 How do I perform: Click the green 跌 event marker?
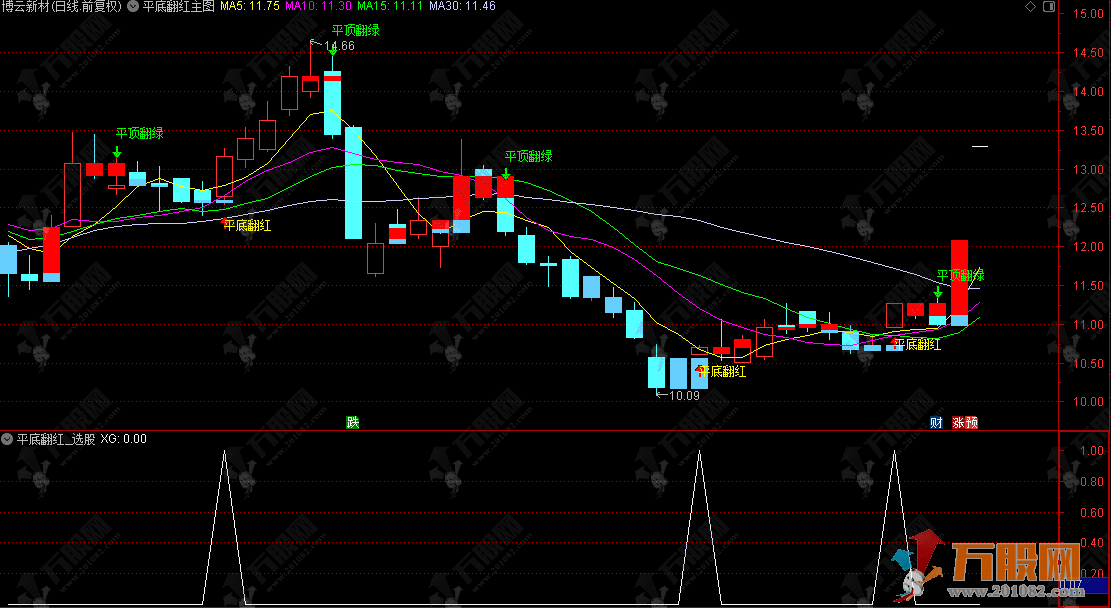[352, 422]
